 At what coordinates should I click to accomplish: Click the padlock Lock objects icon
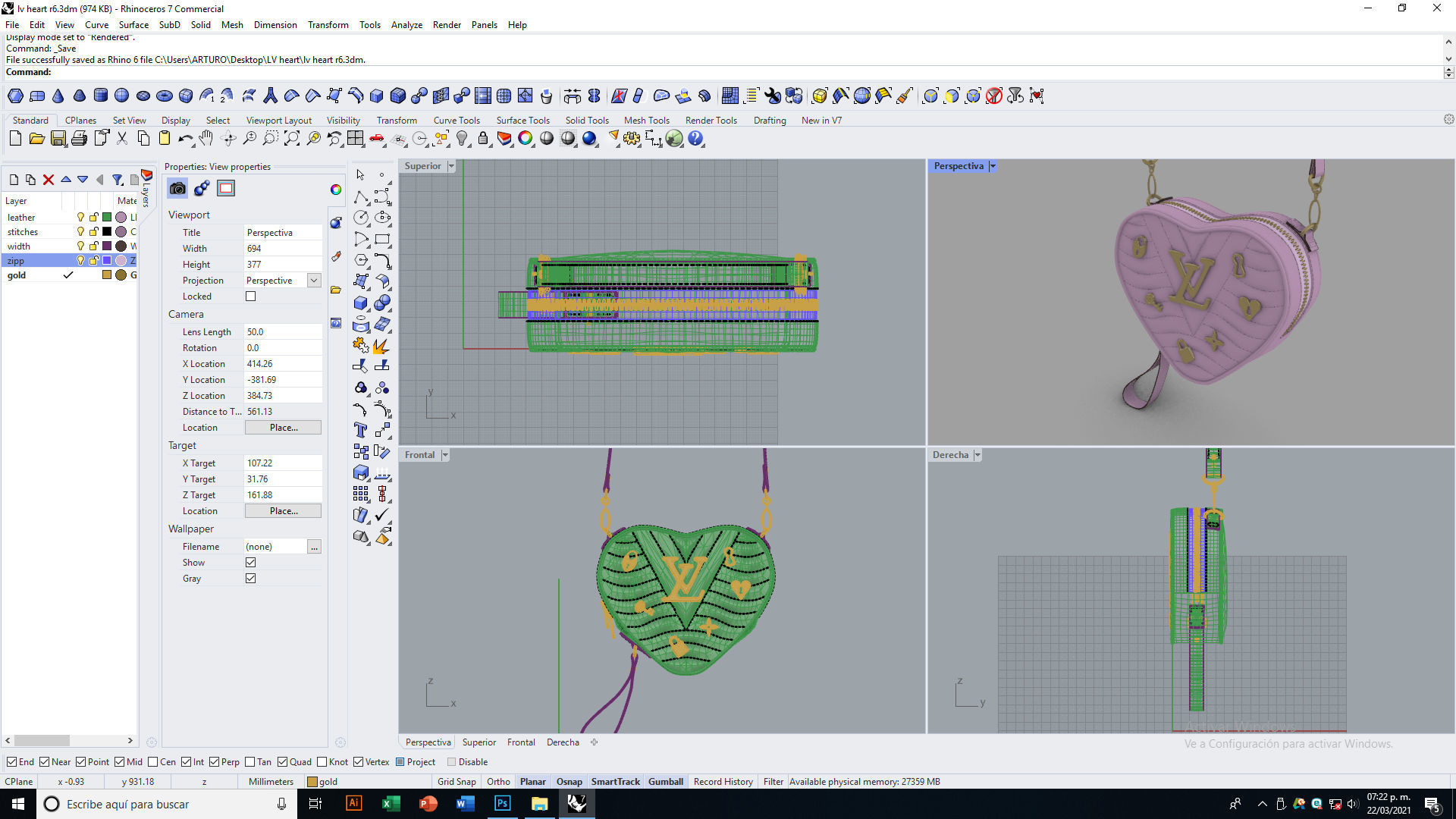[x=483, y=139]
